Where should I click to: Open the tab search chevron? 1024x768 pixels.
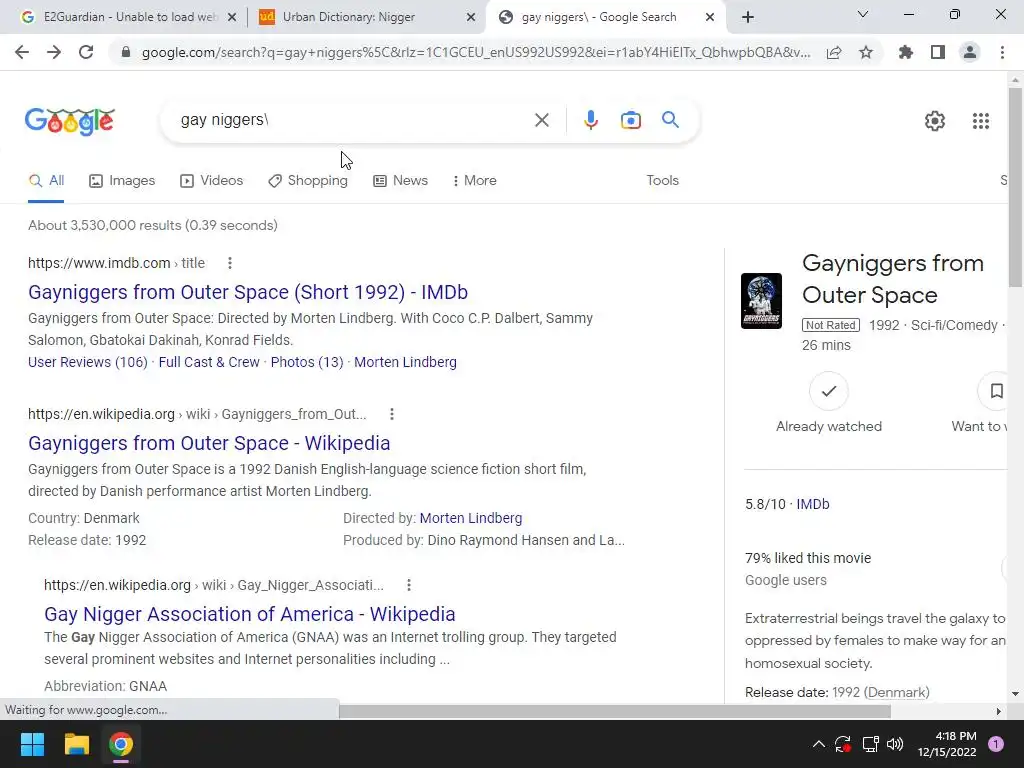(863, 14)
